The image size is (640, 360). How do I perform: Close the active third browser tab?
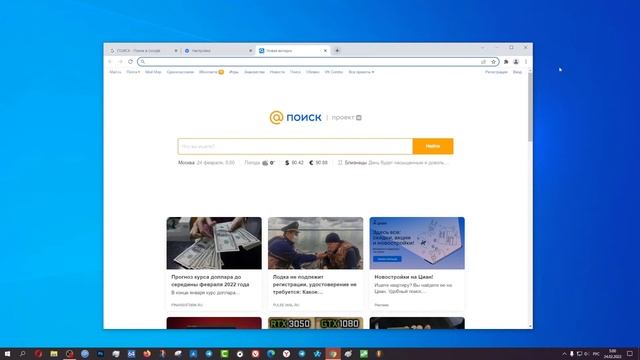325,51
